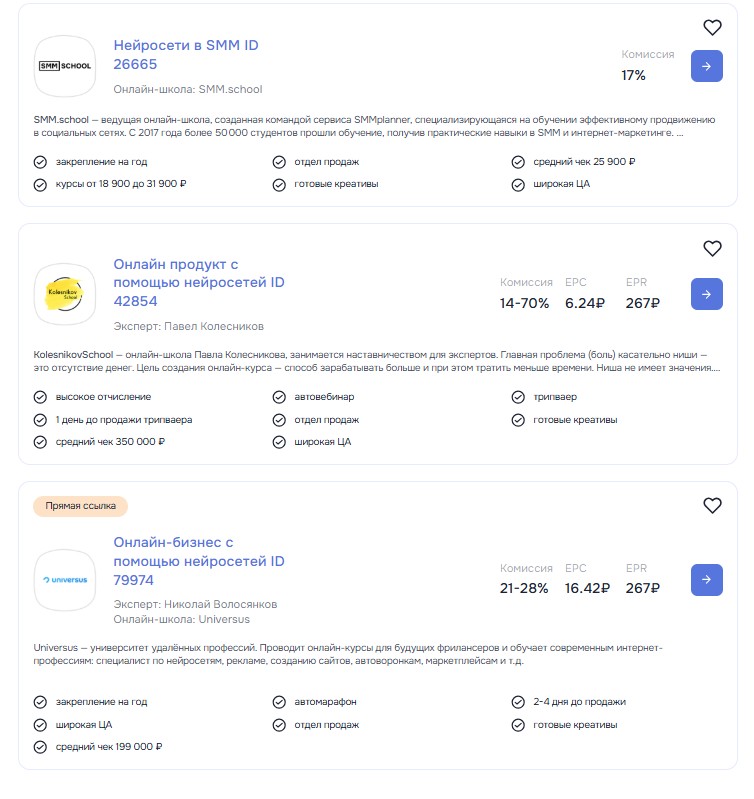Click check icon beside 2-4 дня до продажи
The height and width of the screenshot is (799, 754).
click(517, 702)
